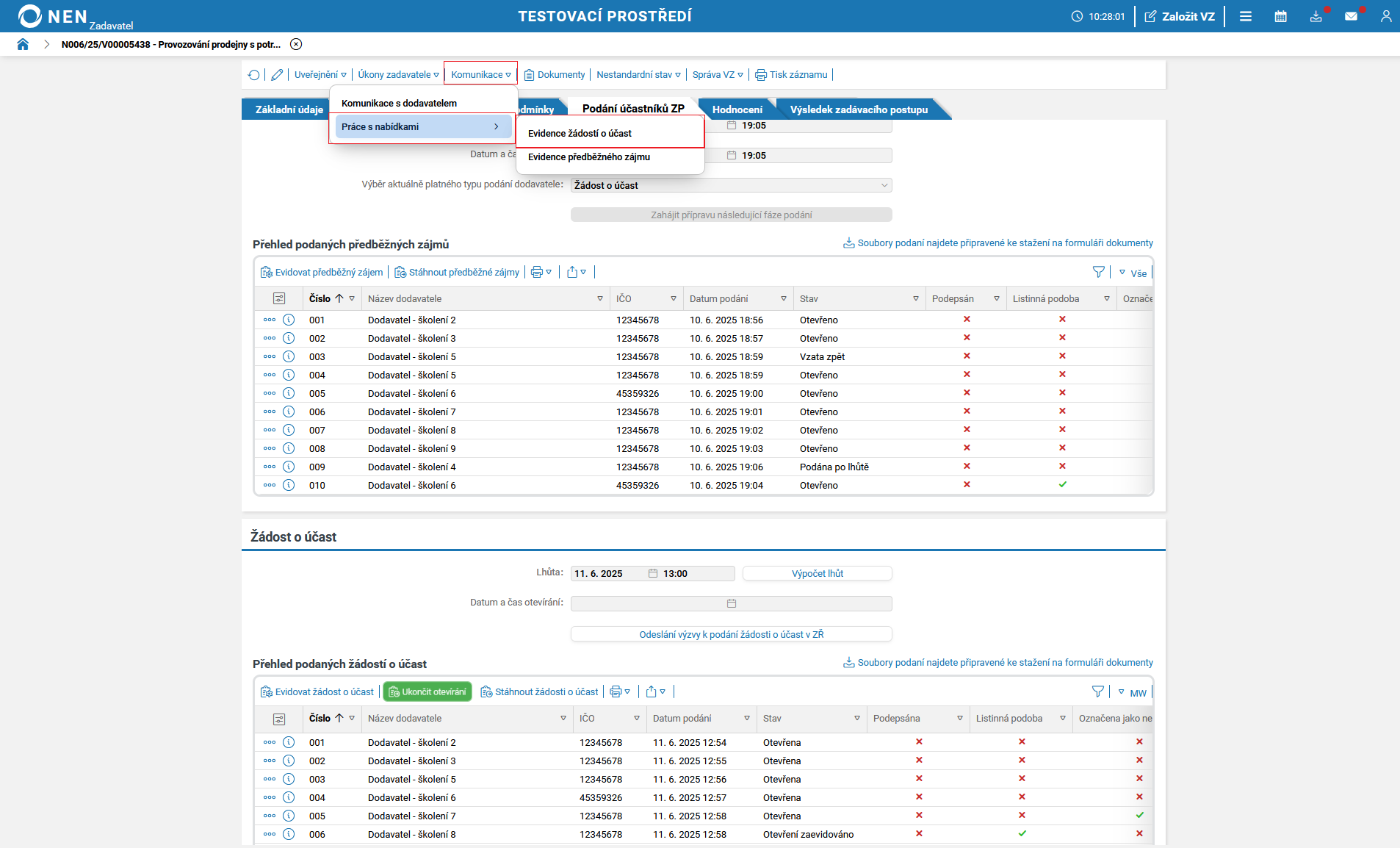The height and width of the screenshot is (848, 1400).
Task: Open the envelope messages icon
Action: pos(1351,16)
